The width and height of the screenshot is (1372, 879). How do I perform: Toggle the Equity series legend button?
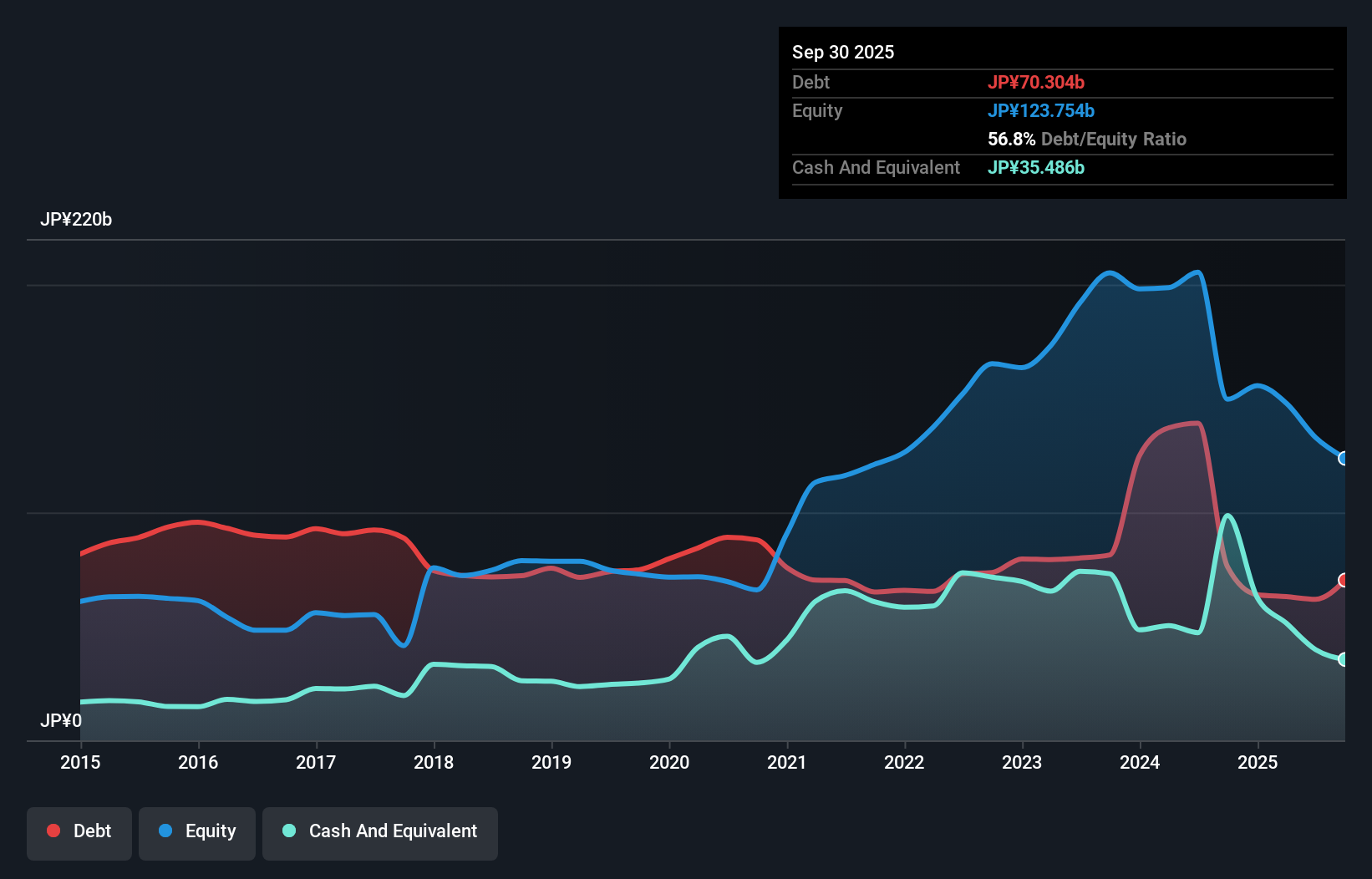(x=197, y=833)
